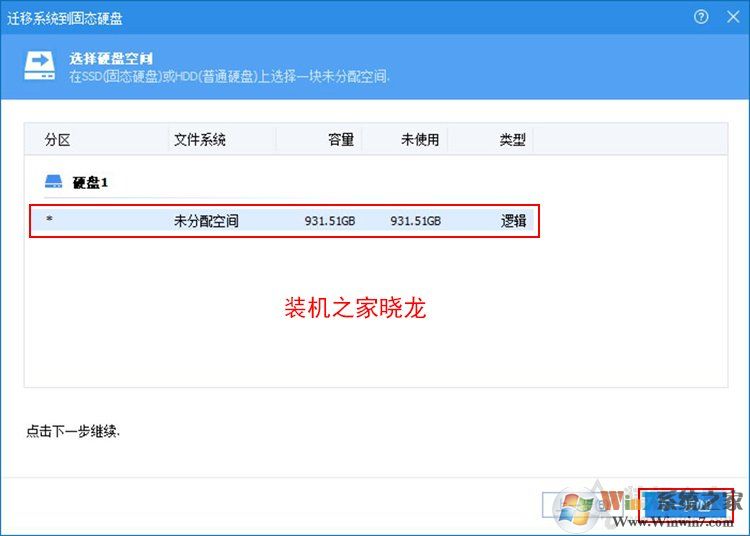The image size is (750, 536).
Task: Click the blue next-step button
Action: point(686,505)
